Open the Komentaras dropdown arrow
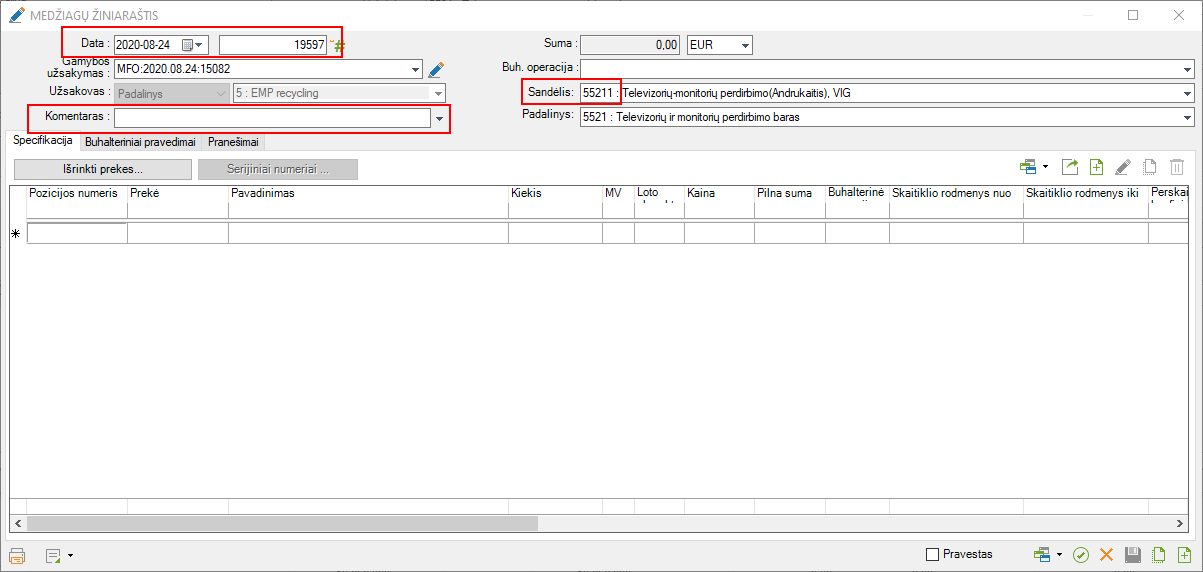1203x572 pixels. (x=439, y=118)
